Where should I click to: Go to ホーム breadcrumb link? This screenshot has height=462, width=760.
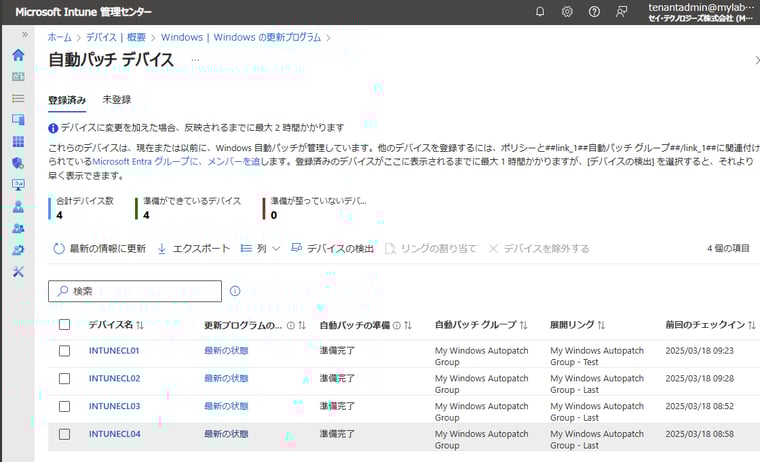[x=59, y=37]
